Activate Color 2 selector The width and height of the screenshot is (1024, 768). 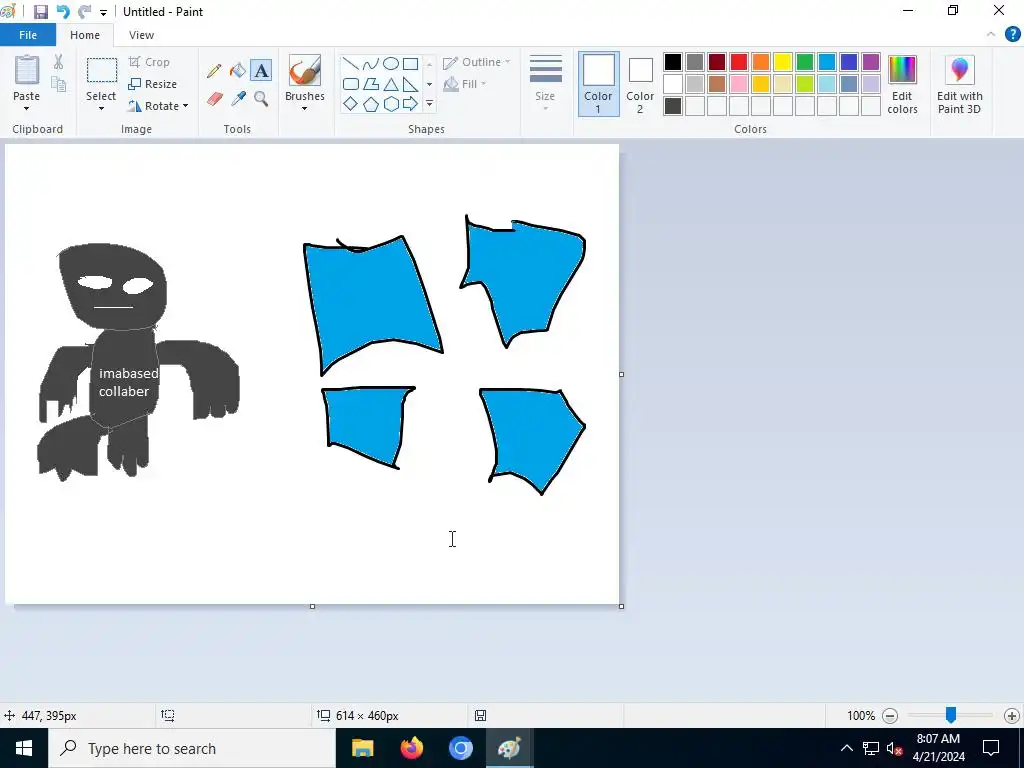tap(640, 84)
